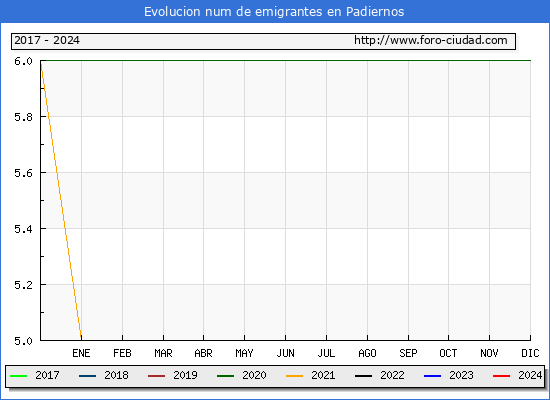Click the 5.4 y-axis value label
The height and width of the screenshot is (400, 550).
(23, 229)
